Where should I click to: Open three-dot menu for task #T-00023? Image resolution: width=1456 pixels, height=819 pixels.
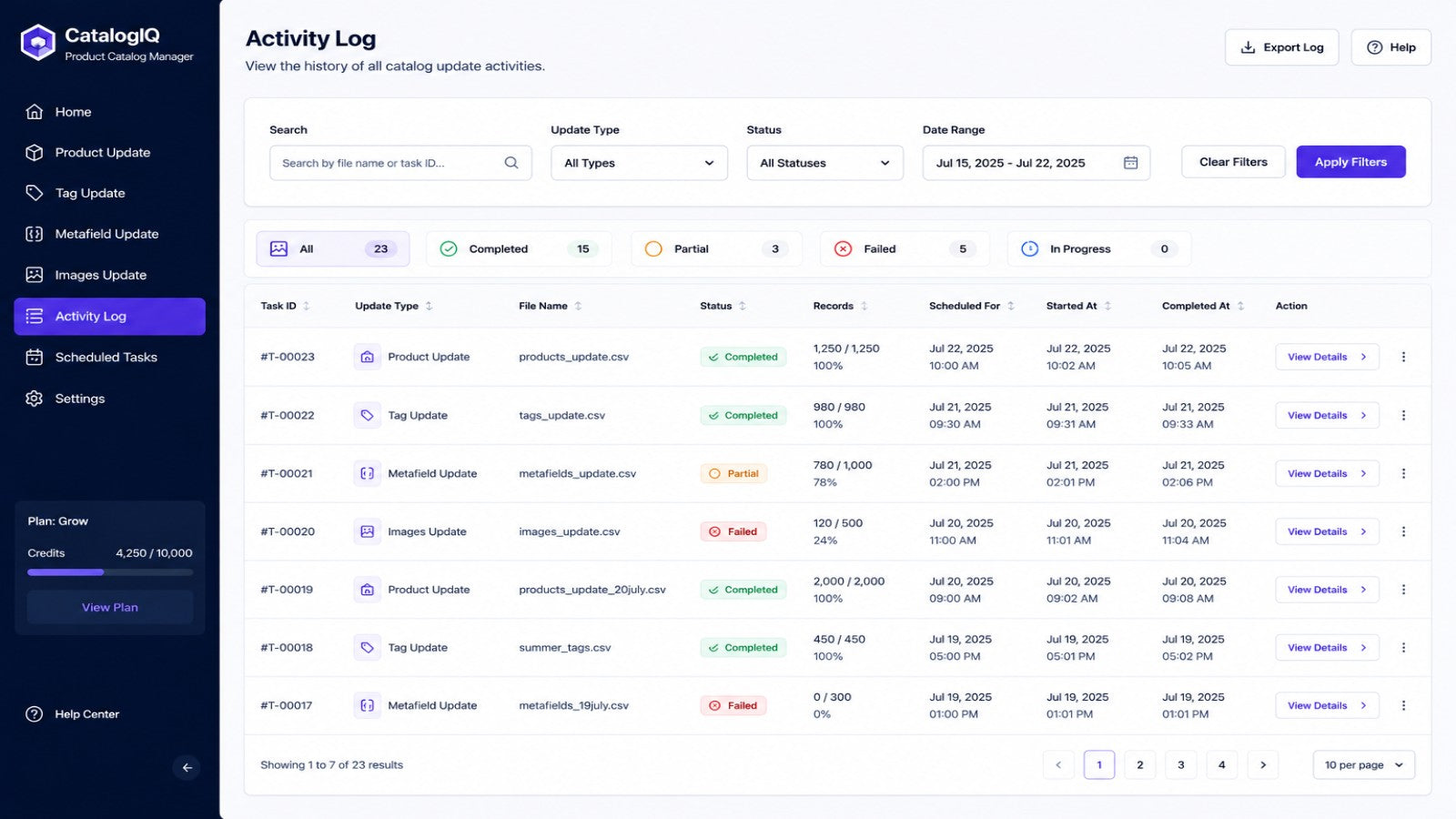(1403, 357)
